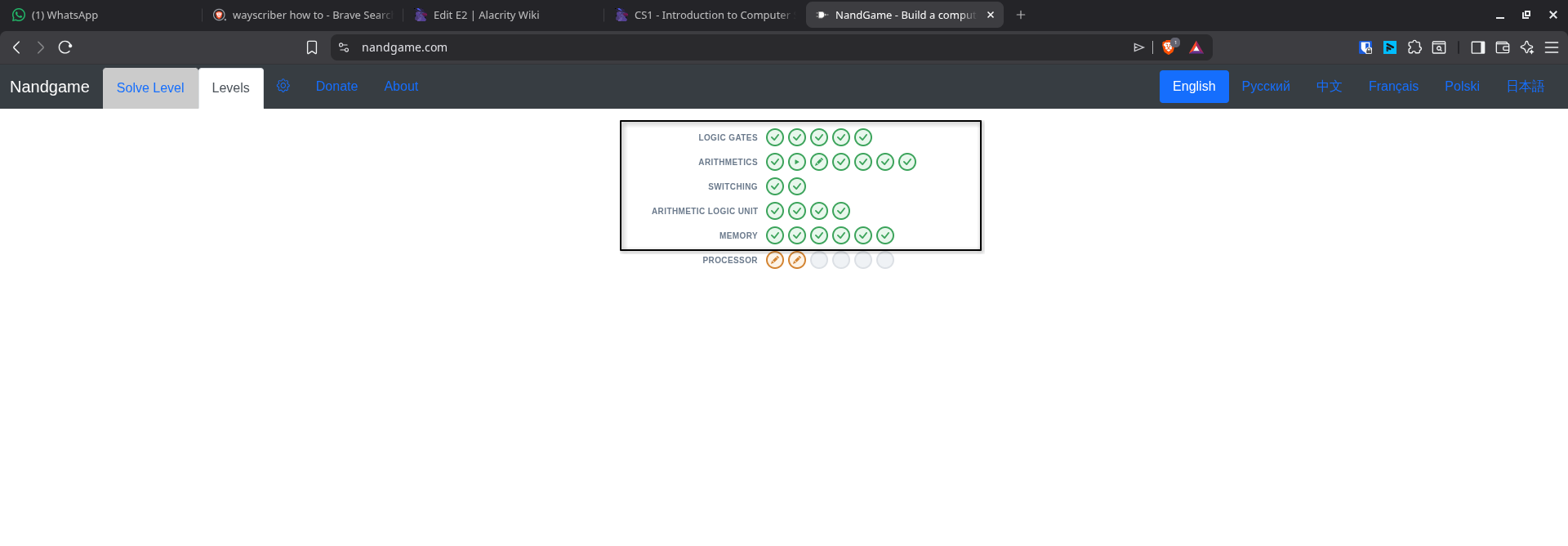
Task: Open the second Arithmetics level with play icon
Action: pos(797,162)
